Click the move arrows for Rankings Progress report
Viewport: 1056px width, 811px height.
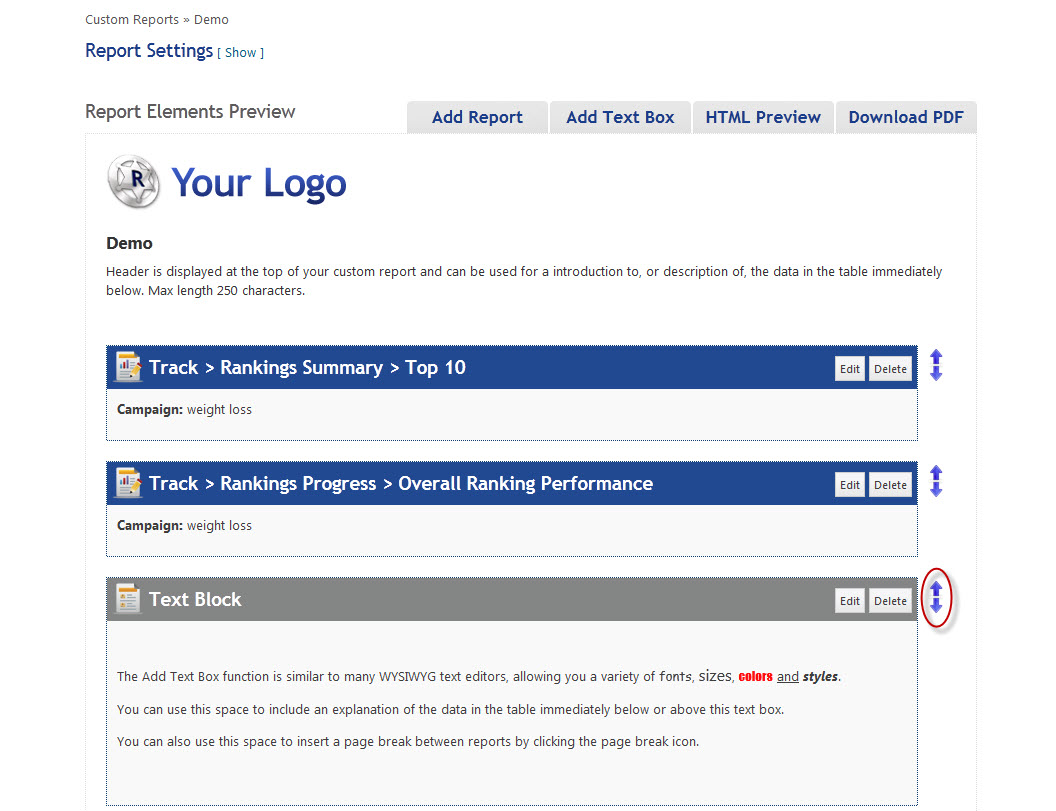[936, 482]
